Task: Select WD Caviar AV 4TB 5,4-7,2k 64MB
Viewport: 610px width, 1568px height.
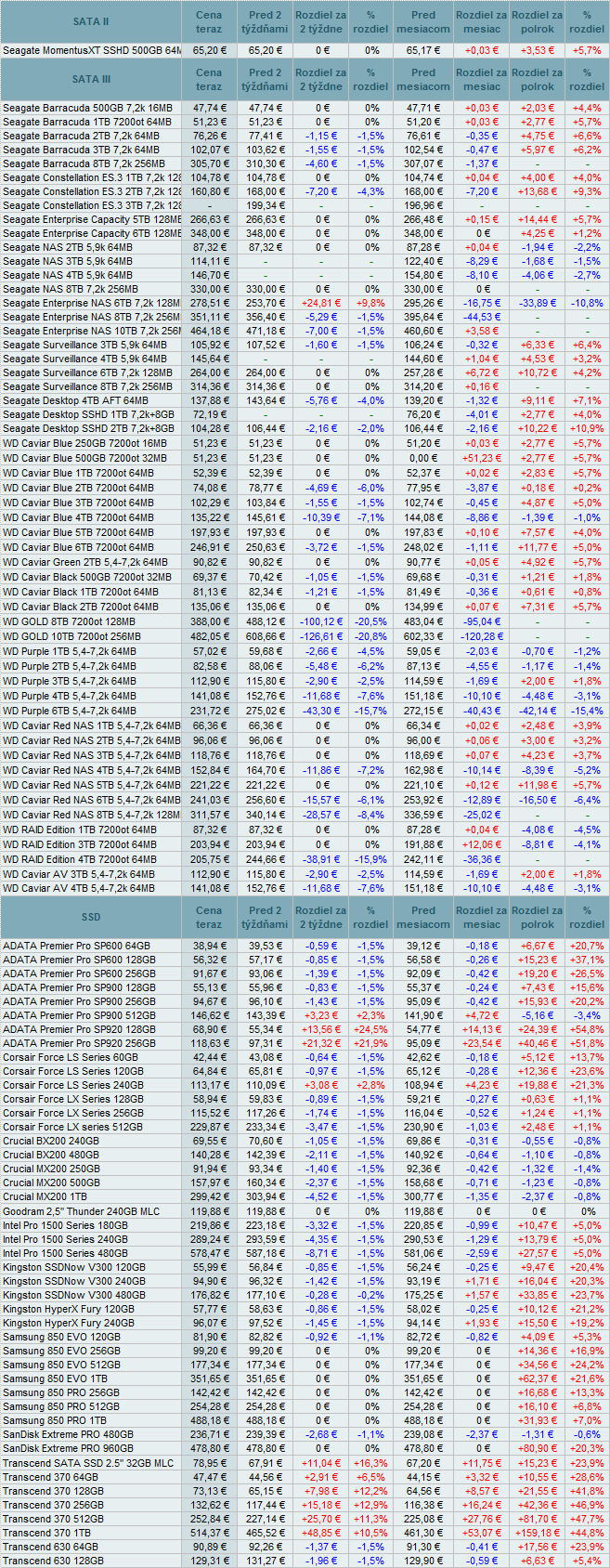Action: point(79,888)
